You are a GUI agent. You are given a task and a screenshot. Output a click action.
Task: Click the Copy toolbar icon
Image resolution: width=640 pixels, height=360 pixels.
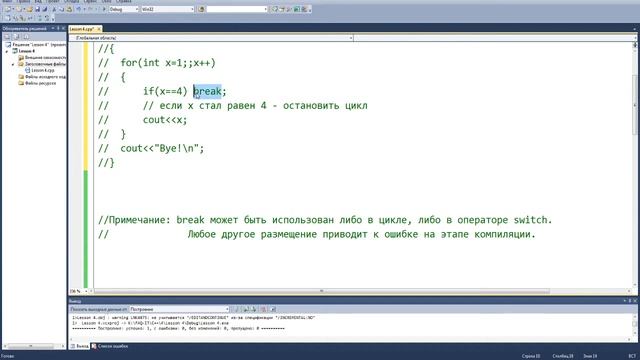[62, 9]
